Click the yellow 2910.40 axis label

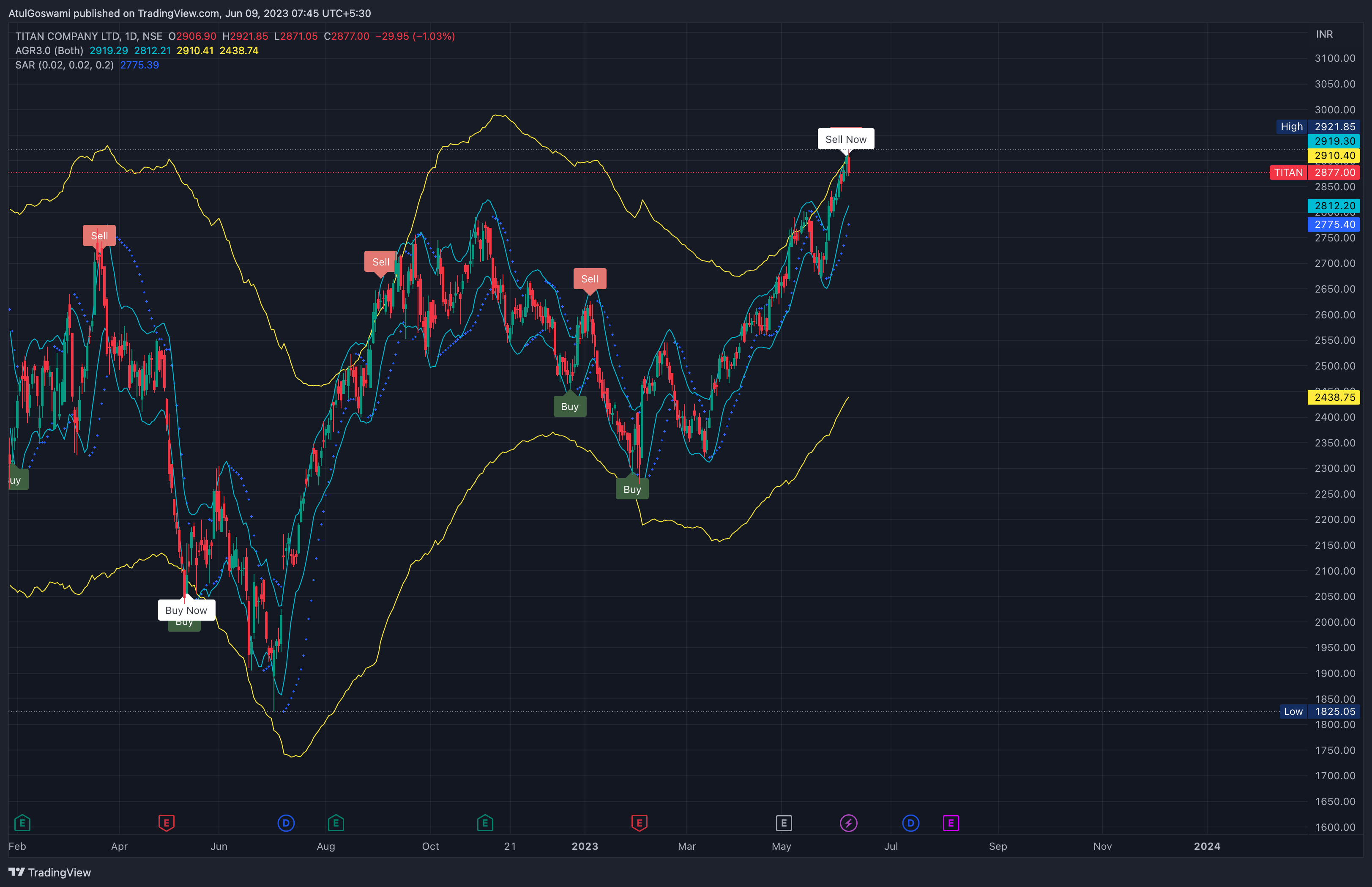point(1334,156)
